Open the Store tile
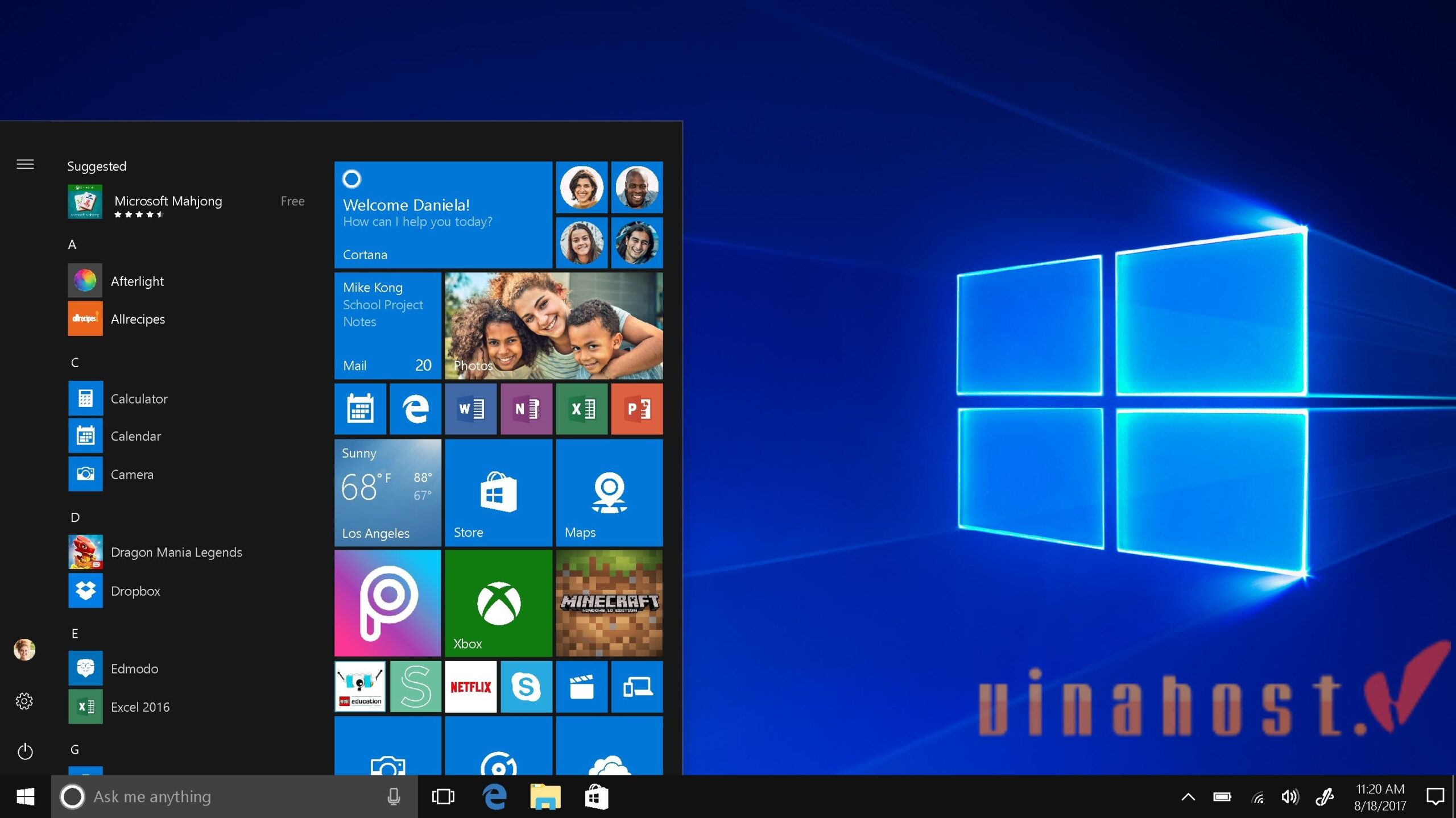1456x818 pixels. [x=498, y=492]
